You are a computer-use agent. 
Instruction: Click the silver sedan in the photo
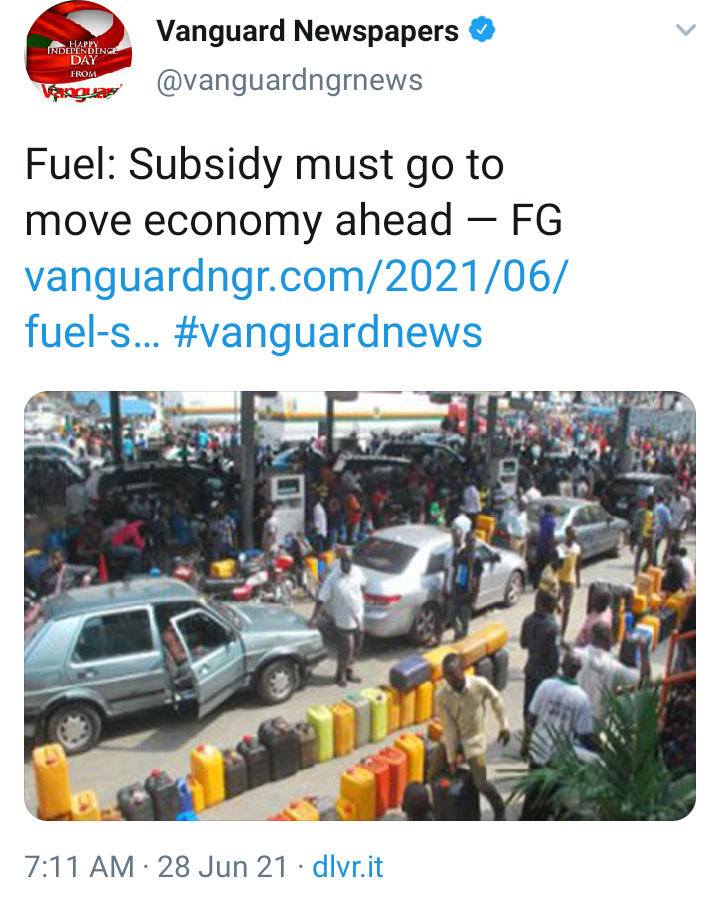coord(440,580)
